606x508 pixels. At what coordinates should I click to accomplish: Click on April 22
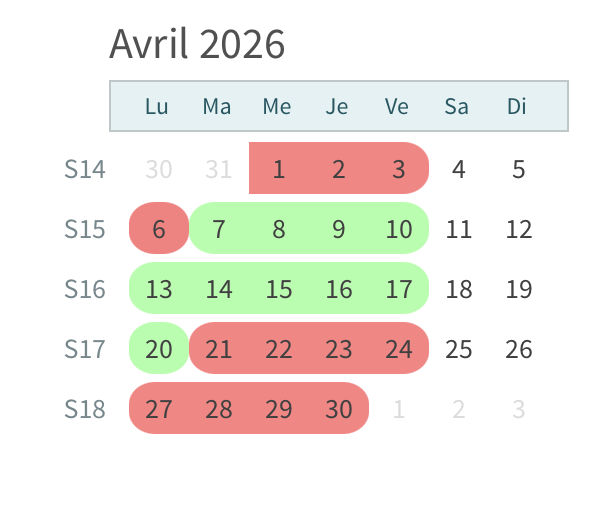[x=279, y=349]
